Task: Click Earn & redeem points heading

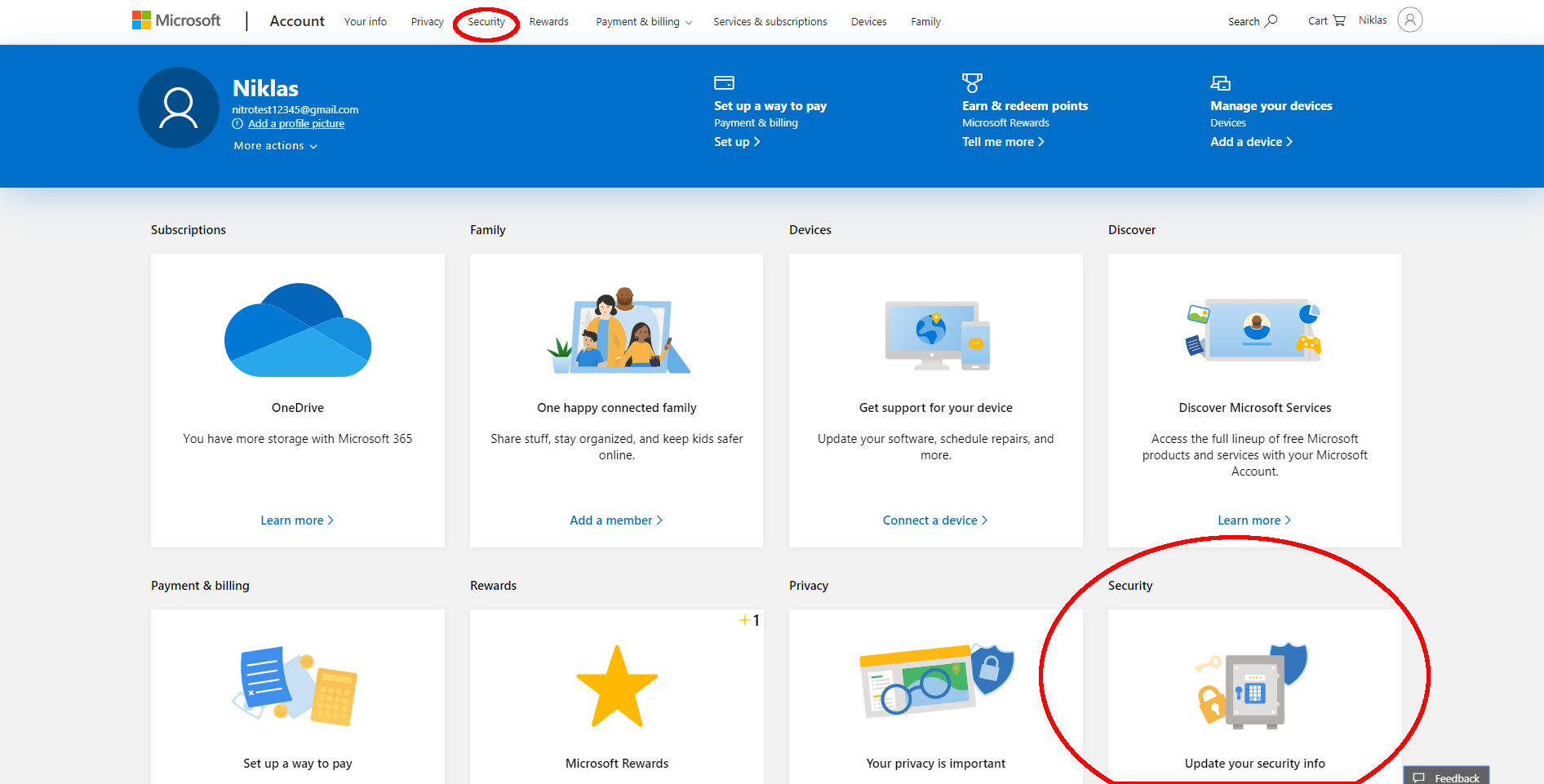Action: pyautogui.click(x=1025, y=106)
